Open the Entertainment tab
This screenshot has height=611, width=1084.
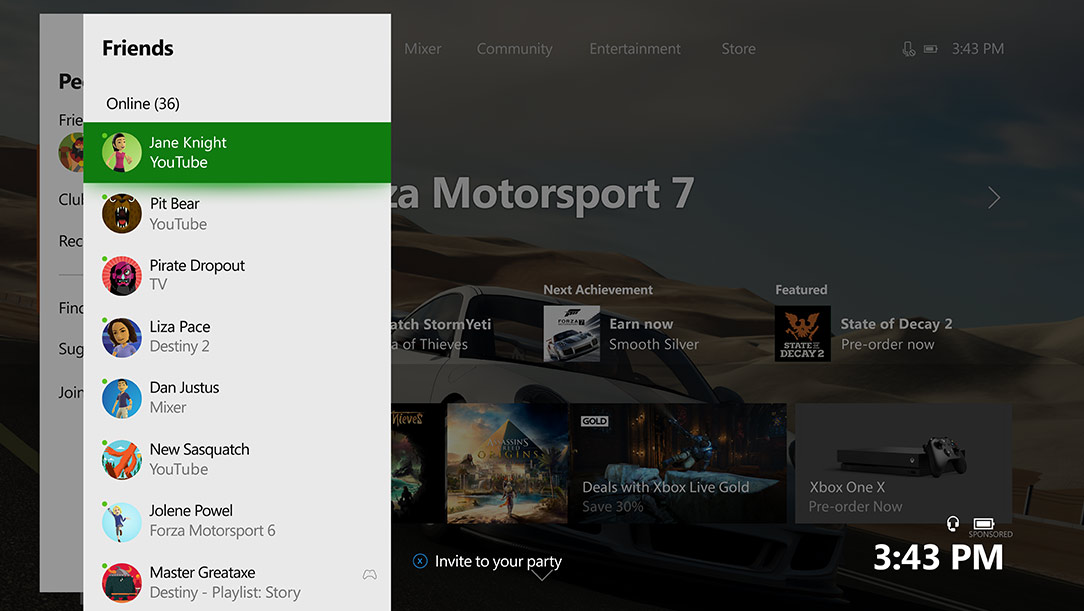[635, 49]
